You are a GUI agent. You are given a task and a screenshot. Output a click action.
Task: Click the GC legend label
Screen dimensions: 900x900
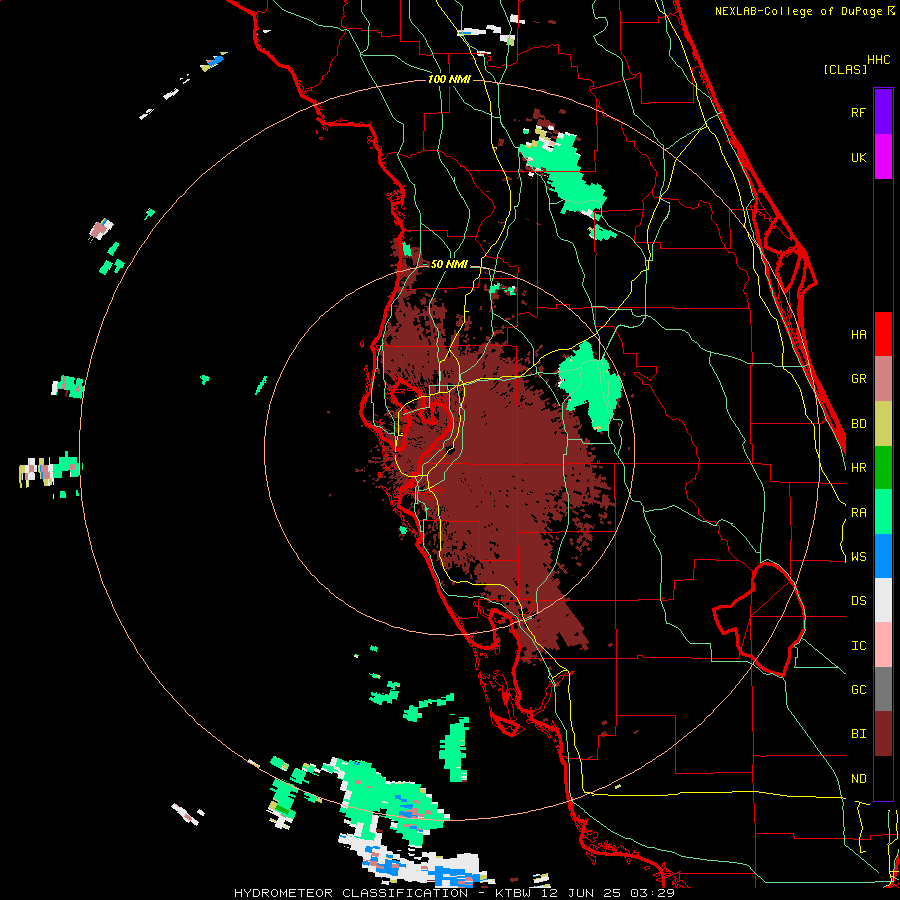click(858, 690)
